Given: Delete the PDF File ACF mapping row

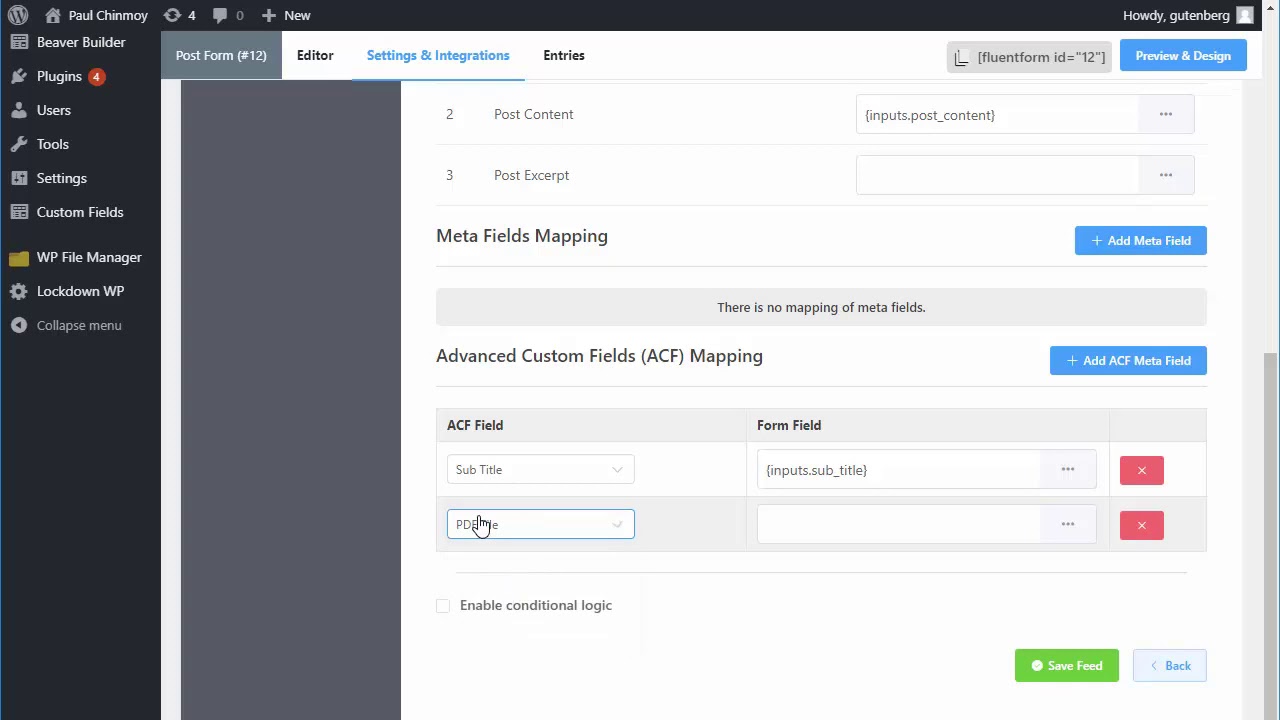Looking at the screenshot, I should [x=1142, y=525].
